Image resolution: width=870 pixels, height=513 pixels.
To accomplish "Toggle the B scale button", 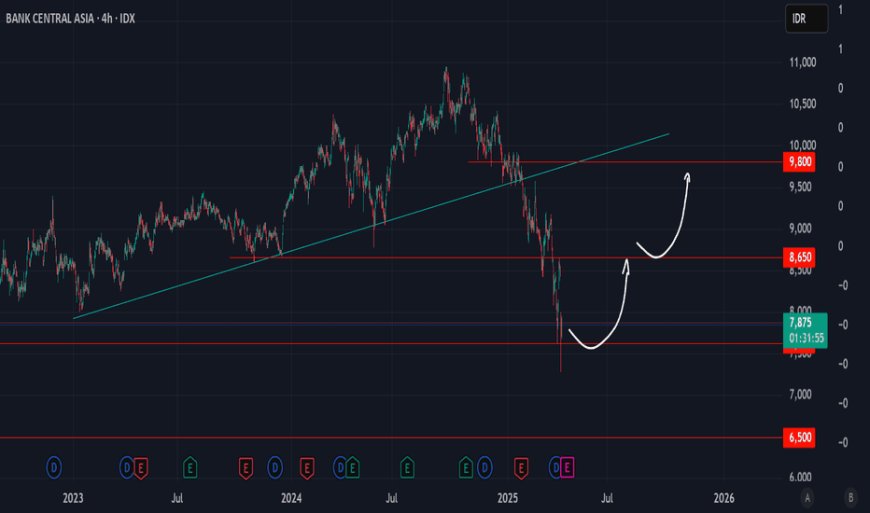I will (850, 497).
